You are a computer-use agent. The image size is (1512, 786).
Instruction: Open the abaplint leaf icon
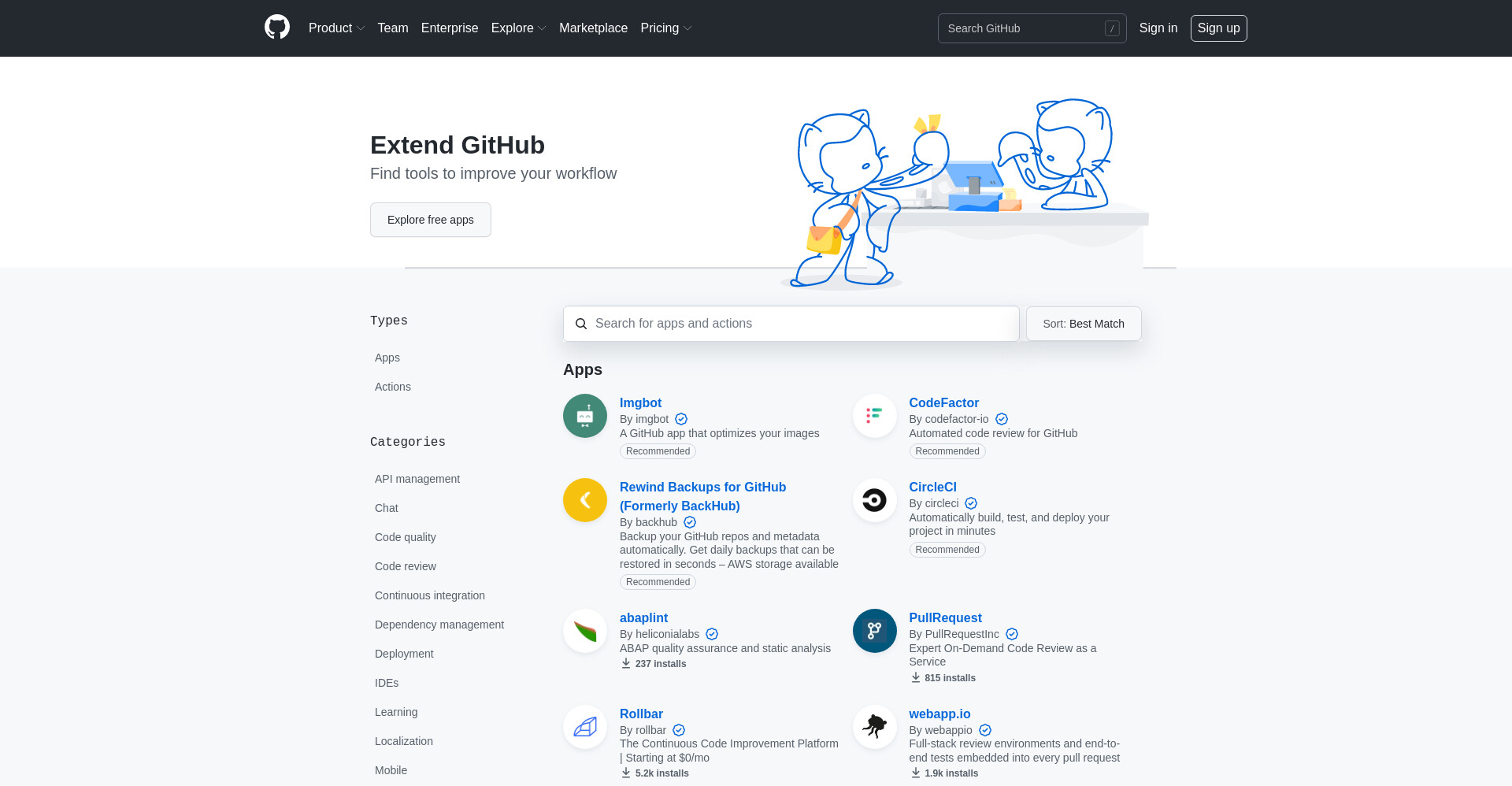click(x=585, y=631)
